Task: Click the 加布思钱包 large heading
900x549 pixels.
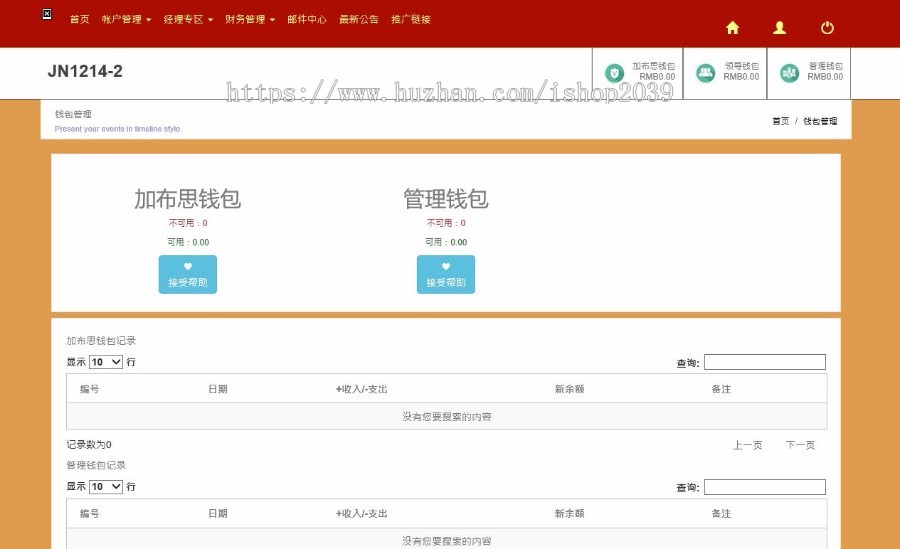Action: (x=188, y=199)
